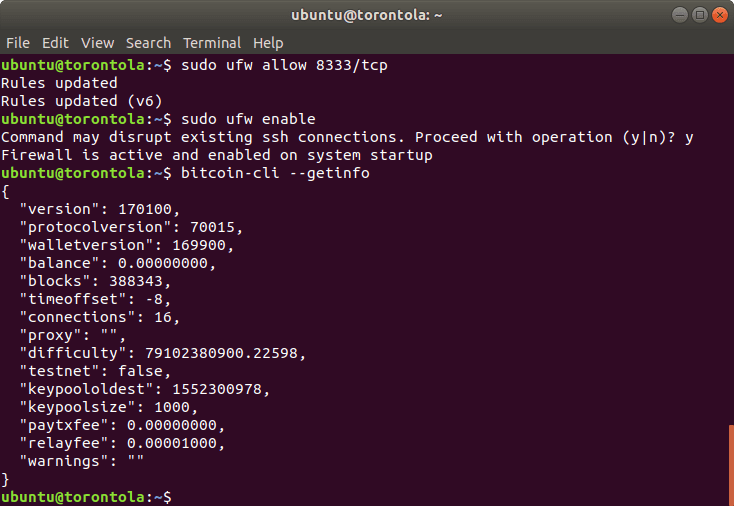Click the "sudo ufw enable" command text
This screenshot has width=734, height=506.
[x=248, y=119]
